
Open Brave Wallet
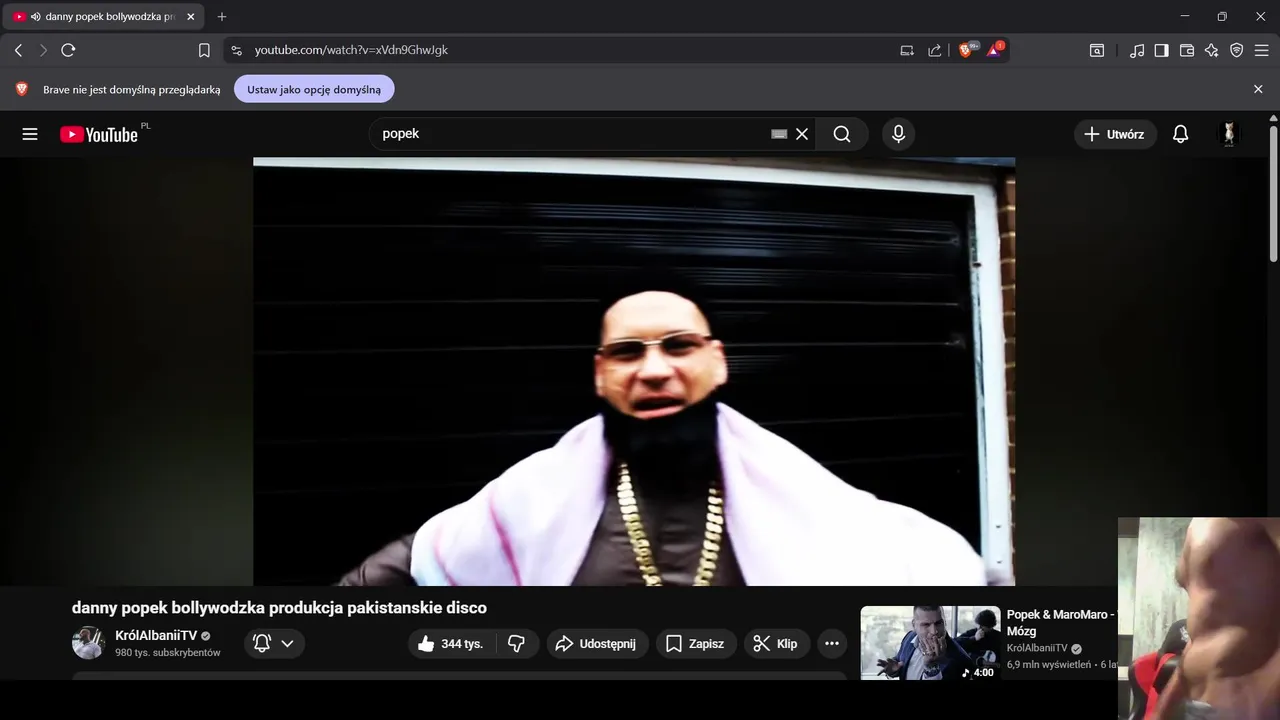pos(1187,50)
